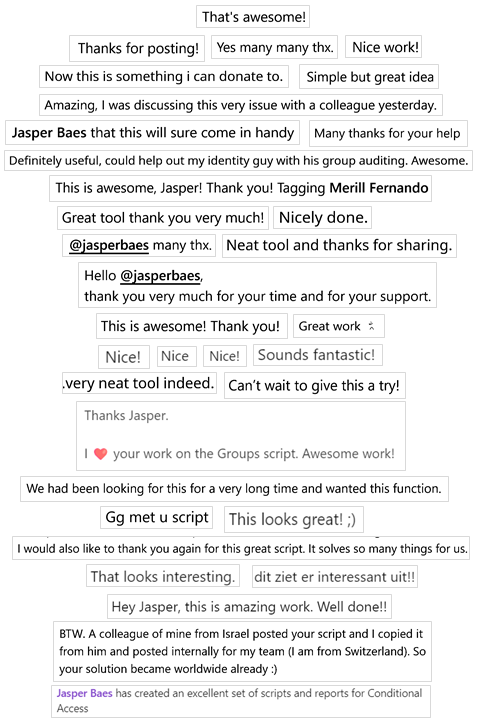Viewport: 477px width, 720px height.
Task: Click the bold Merill Fernando tag
Action: tap(379, 188)
